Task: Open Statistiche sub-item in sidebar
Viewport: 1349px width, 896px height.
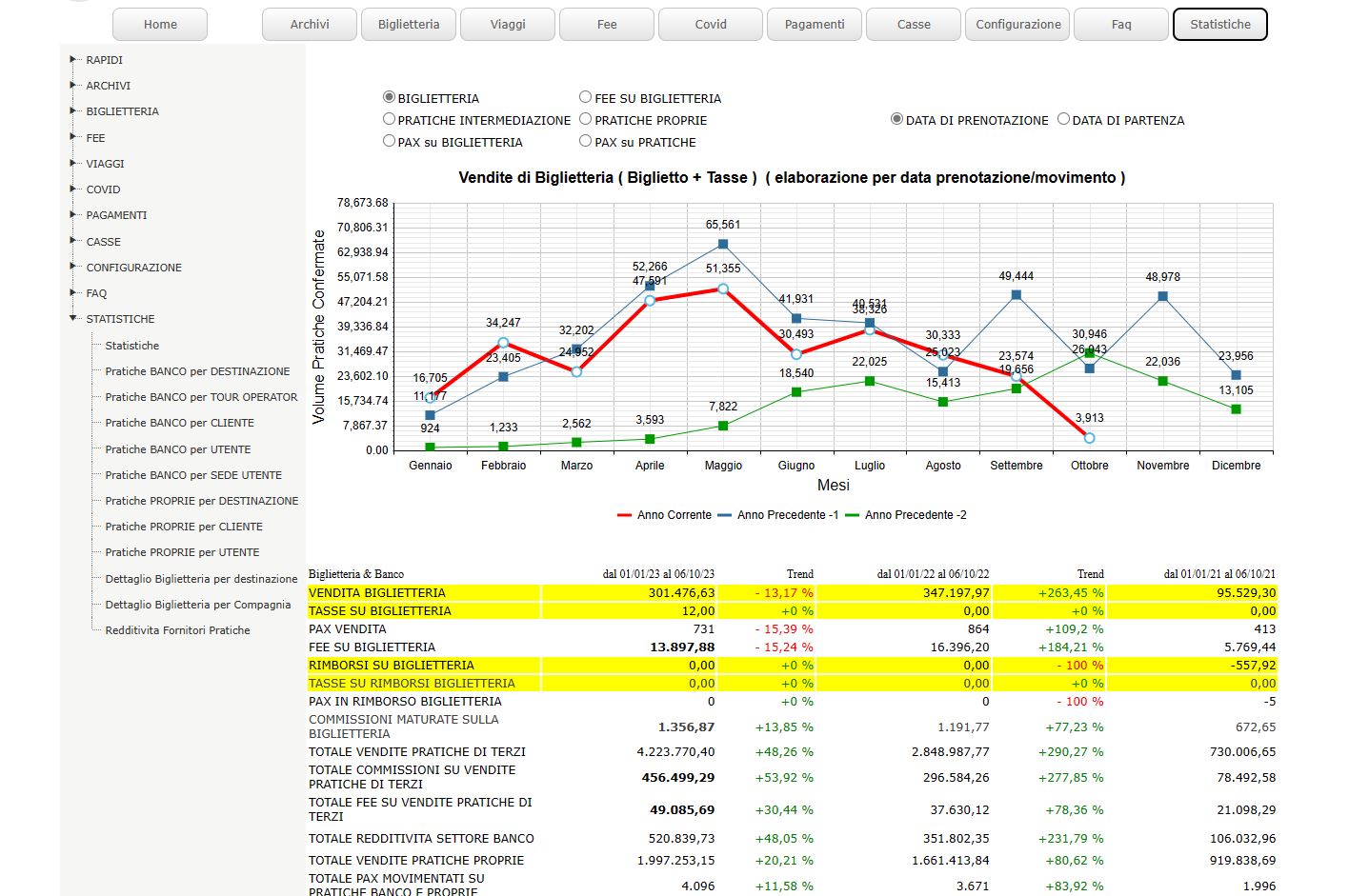Action: tap(132, 346)
